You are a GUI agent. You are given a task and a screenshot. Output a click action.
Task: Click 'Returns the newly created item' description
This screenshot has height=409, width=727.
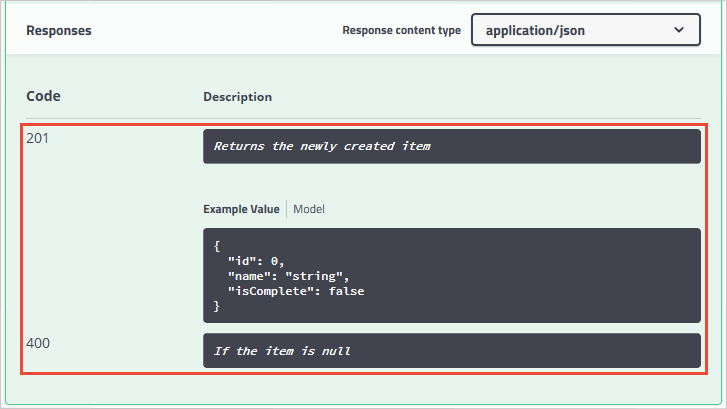pyautogui.click(x=322, y=146)
